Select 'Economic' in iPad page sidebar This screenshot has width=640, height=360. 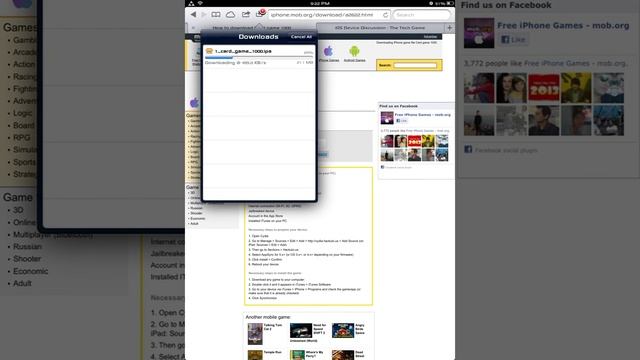click(x=198, y=218)
